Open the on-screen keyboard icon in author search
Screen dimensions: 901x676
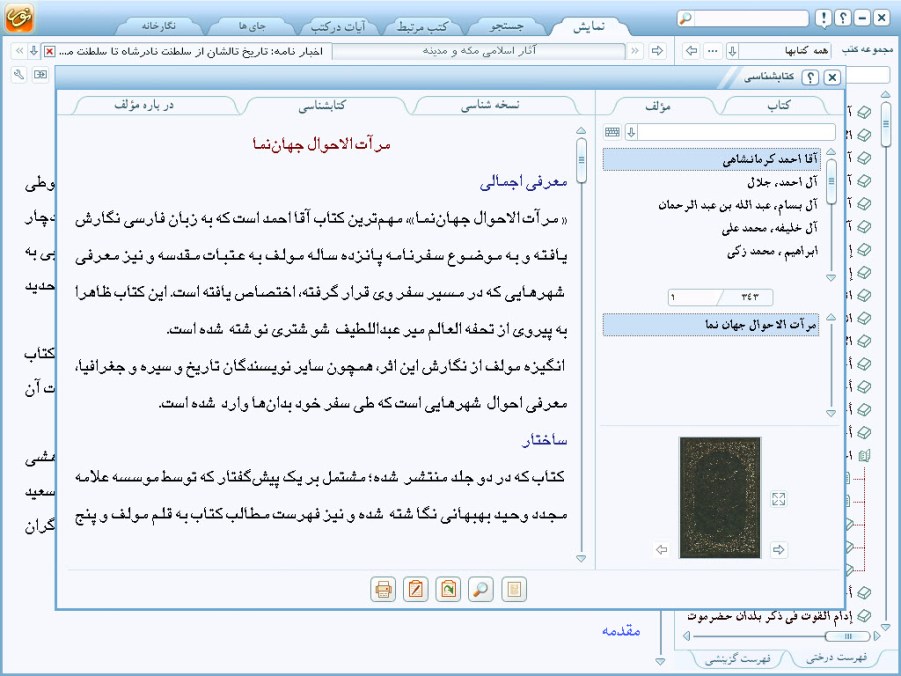pos(613,132)
